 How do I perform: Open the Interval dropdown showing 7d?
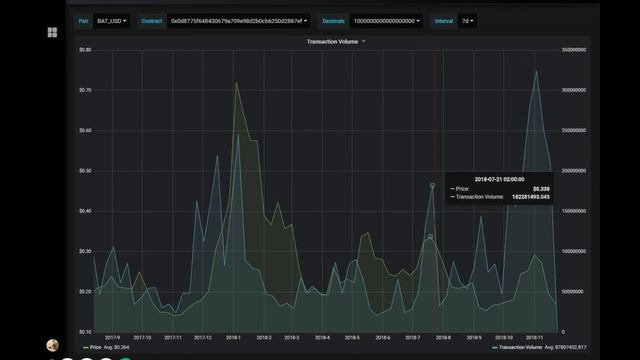click(x=467, y=21)
